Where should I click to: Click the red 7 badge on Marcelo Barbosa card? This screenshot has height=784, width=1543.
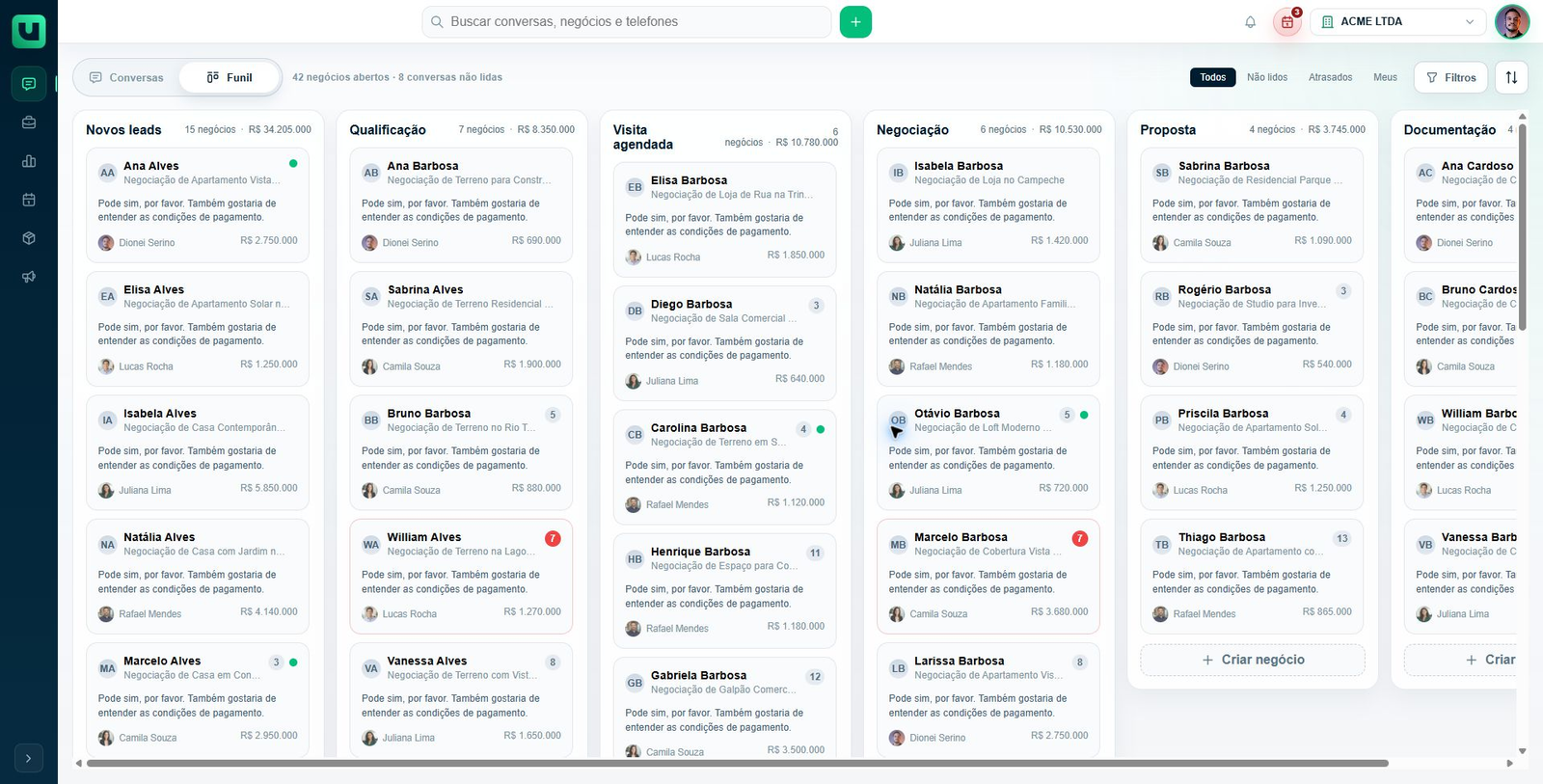(1080, 538)
